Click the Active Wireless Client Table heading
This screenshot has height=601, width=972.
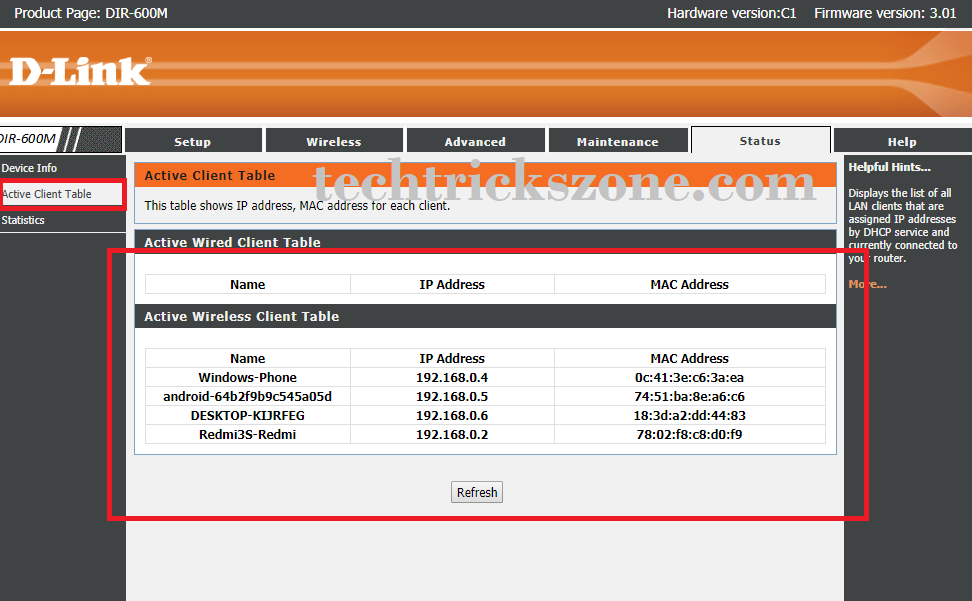(x=242, y=316)
